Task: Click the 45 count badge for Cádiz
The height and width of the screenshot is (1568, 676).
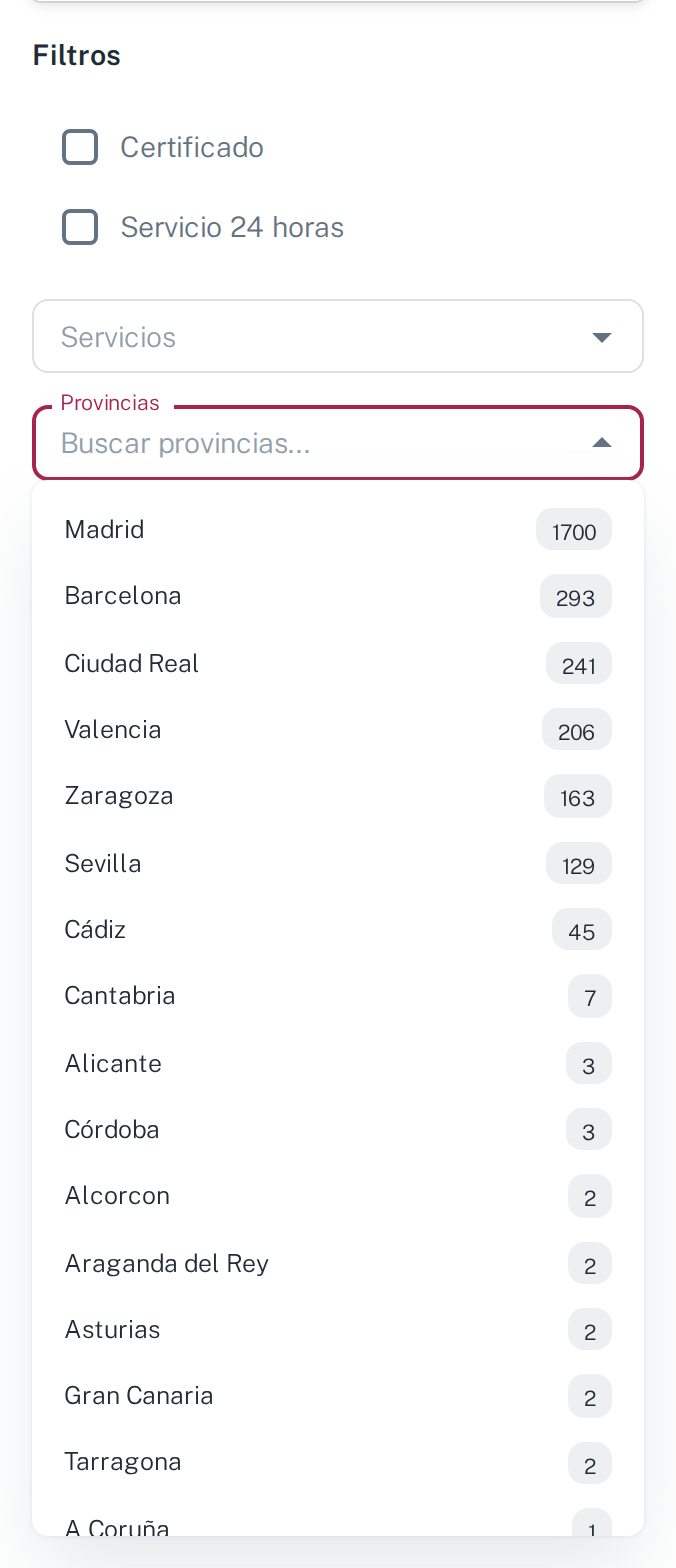Action: (582, 931)
